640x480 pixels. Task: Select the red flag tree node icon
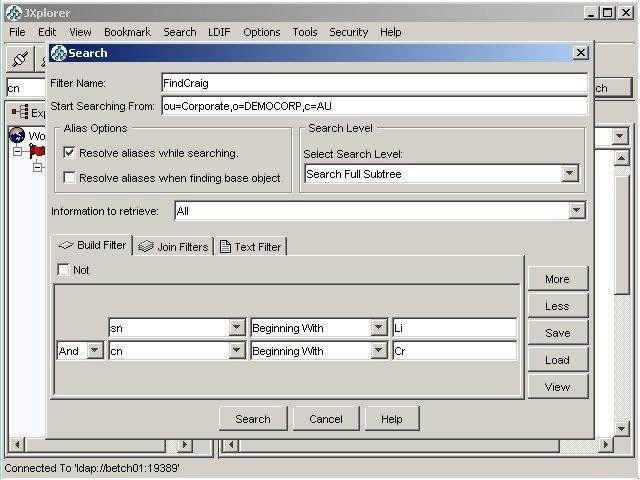point(37,151)
